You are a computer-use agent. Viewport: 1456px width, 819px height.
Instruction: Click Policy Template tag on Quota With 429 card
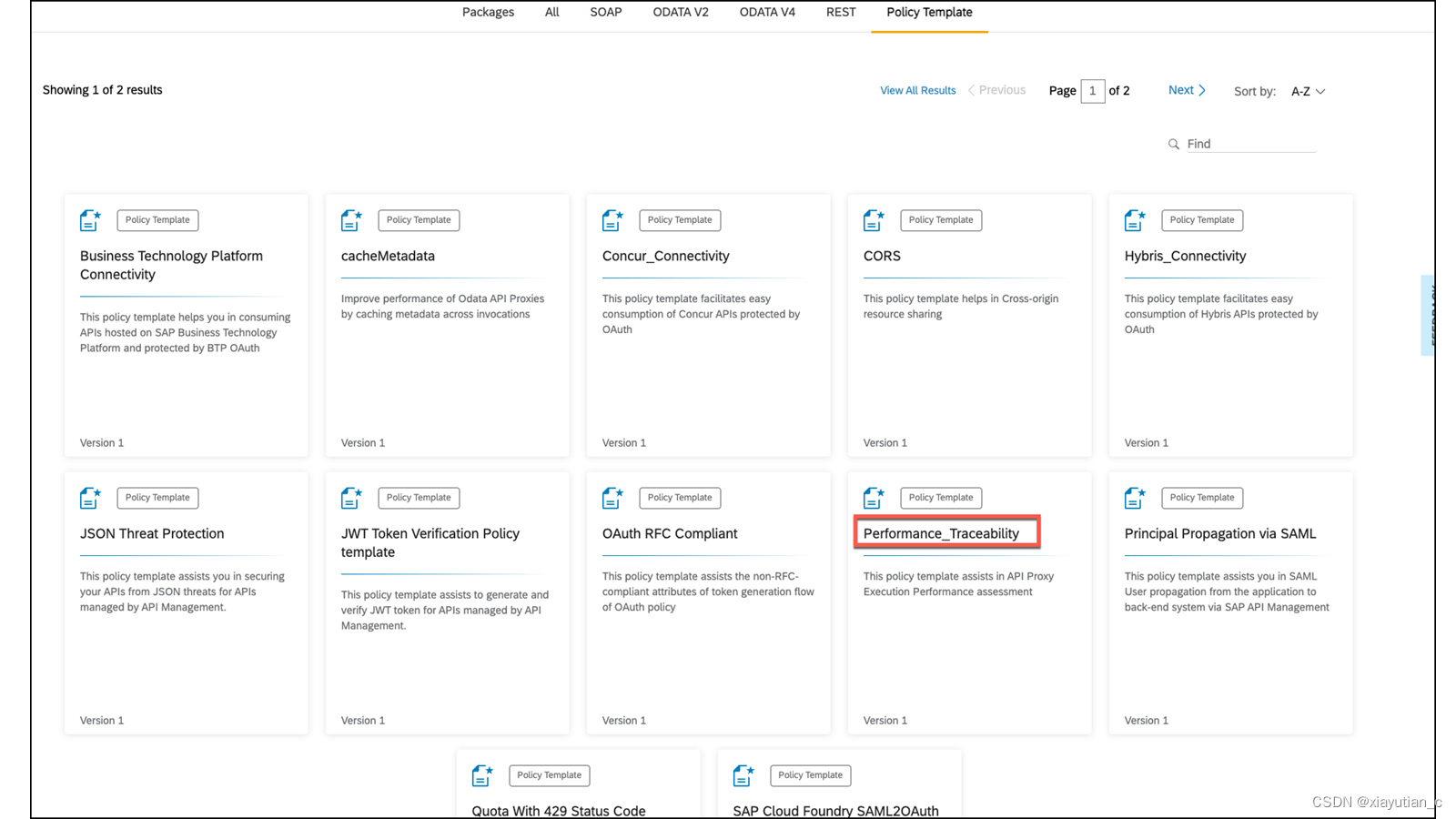click(550, 775)
